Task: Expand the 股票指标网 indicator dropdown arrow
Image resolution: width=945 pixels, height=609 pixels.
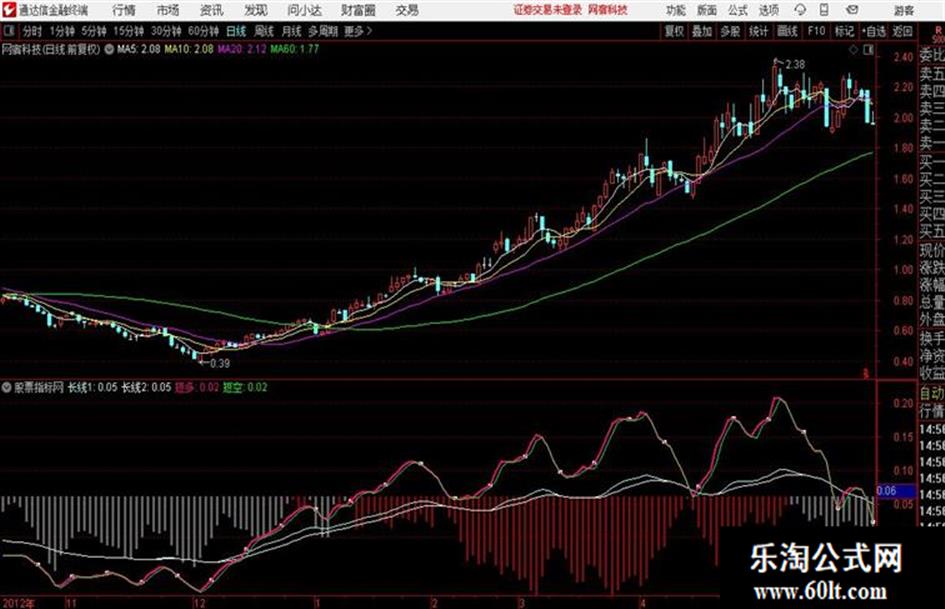Action: click(x=7, y=387)
